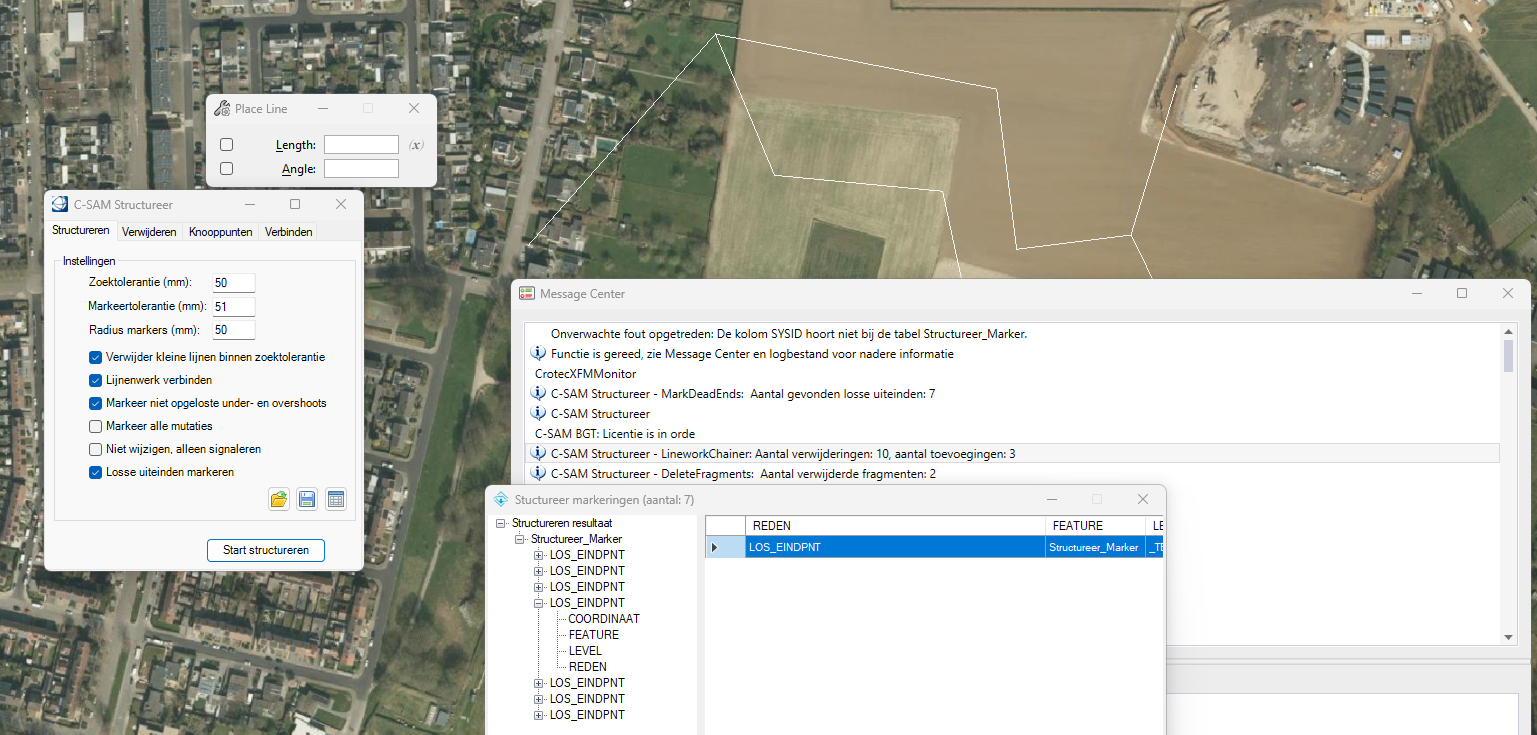This screenshot has width=1537, height=735.
Task: Collapse the 'Structureren resultaat' tree root
Action: (x=501, y=523)
